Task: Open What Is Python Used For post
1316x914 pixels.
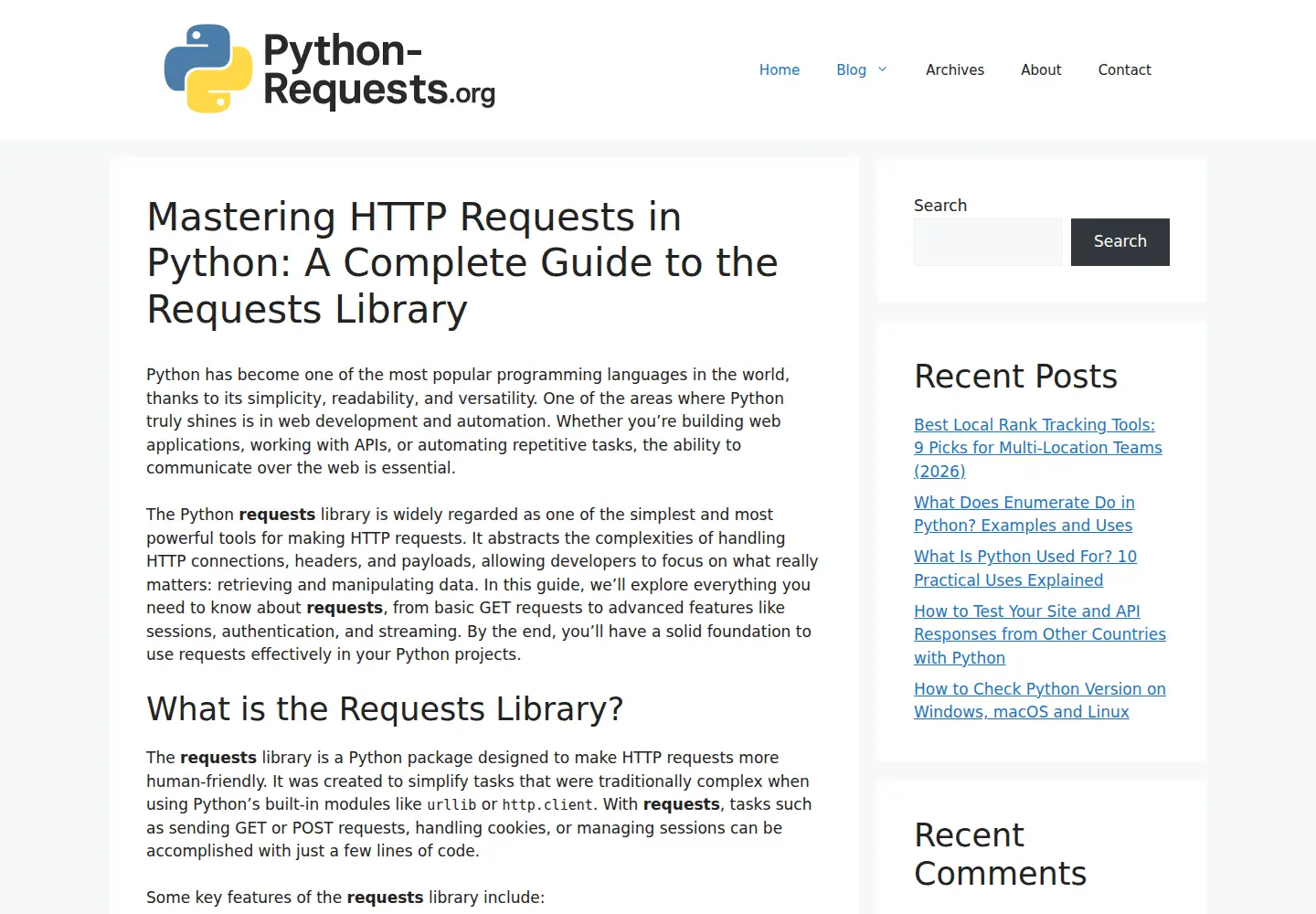Action: tap(1025, 568)
